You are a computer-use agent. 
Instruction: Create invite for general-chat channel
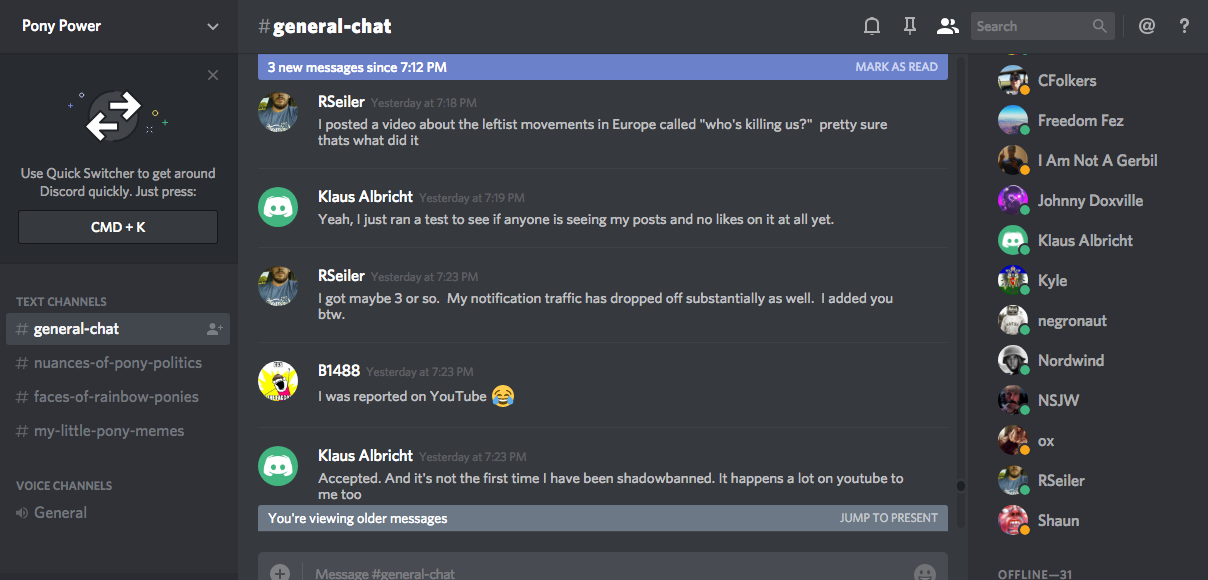click(x=214, y=329)
